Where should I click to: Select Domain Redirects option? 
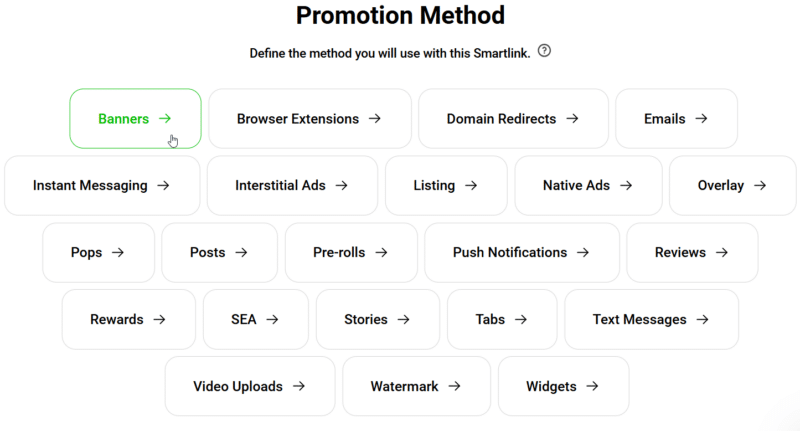(x=512, y=119)
